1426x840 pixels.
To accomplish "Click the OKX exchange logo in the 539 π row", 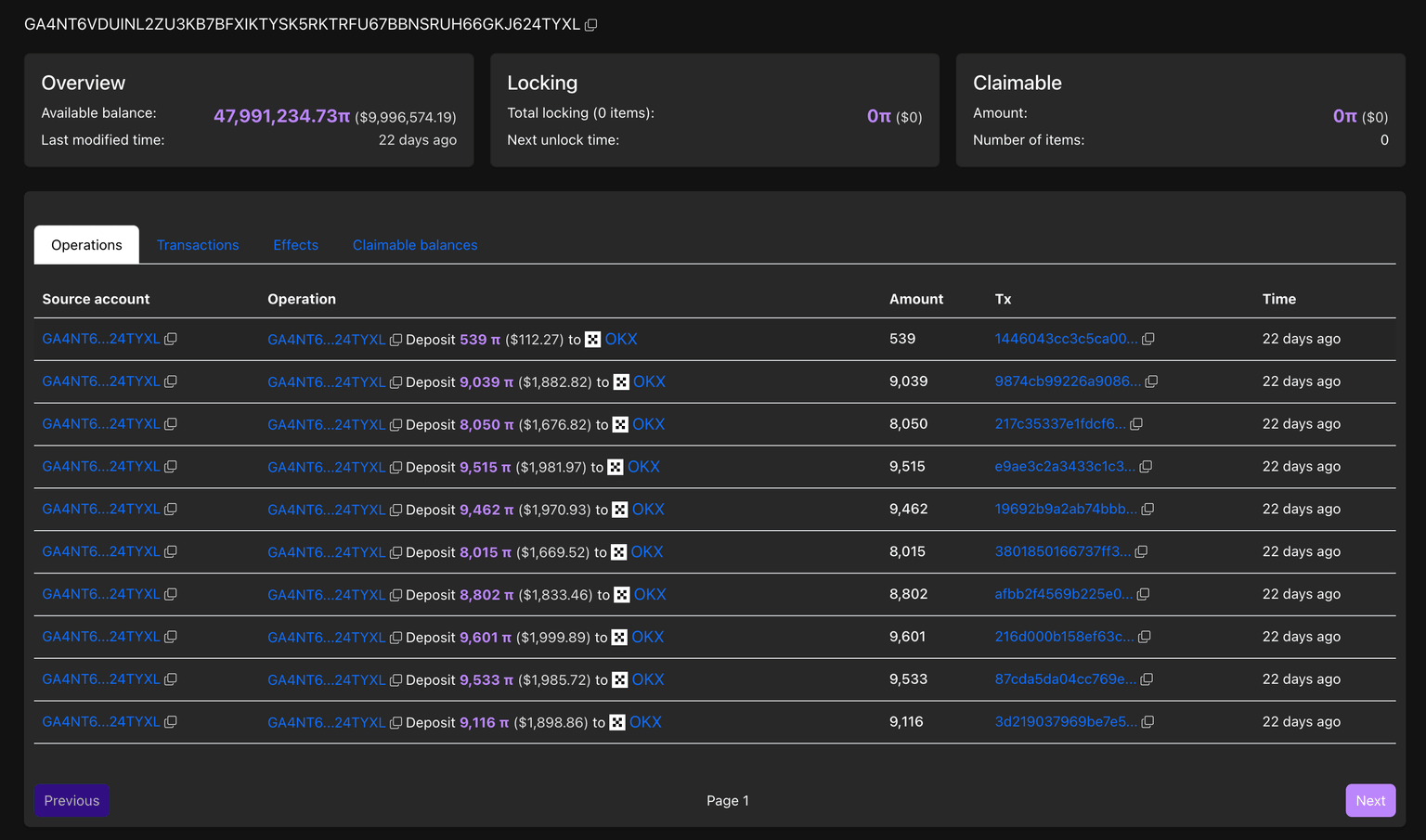I will 592,339.
